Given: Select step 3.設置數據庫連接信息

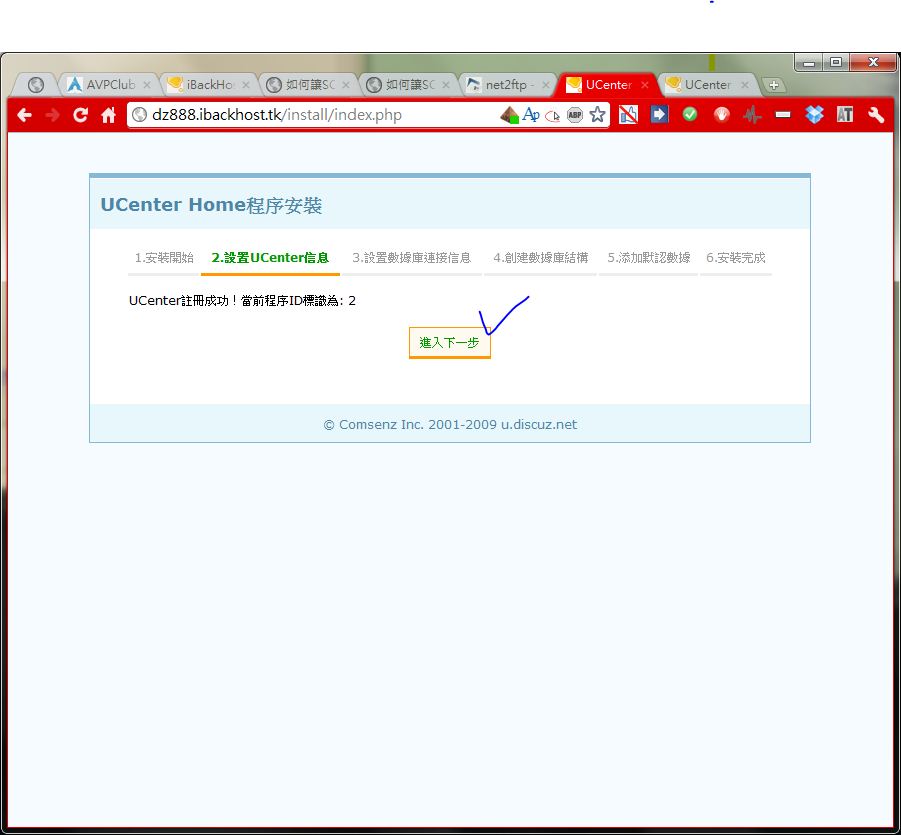Looking at the screenshot, I should pyautogui.click(x=411, y=258).
